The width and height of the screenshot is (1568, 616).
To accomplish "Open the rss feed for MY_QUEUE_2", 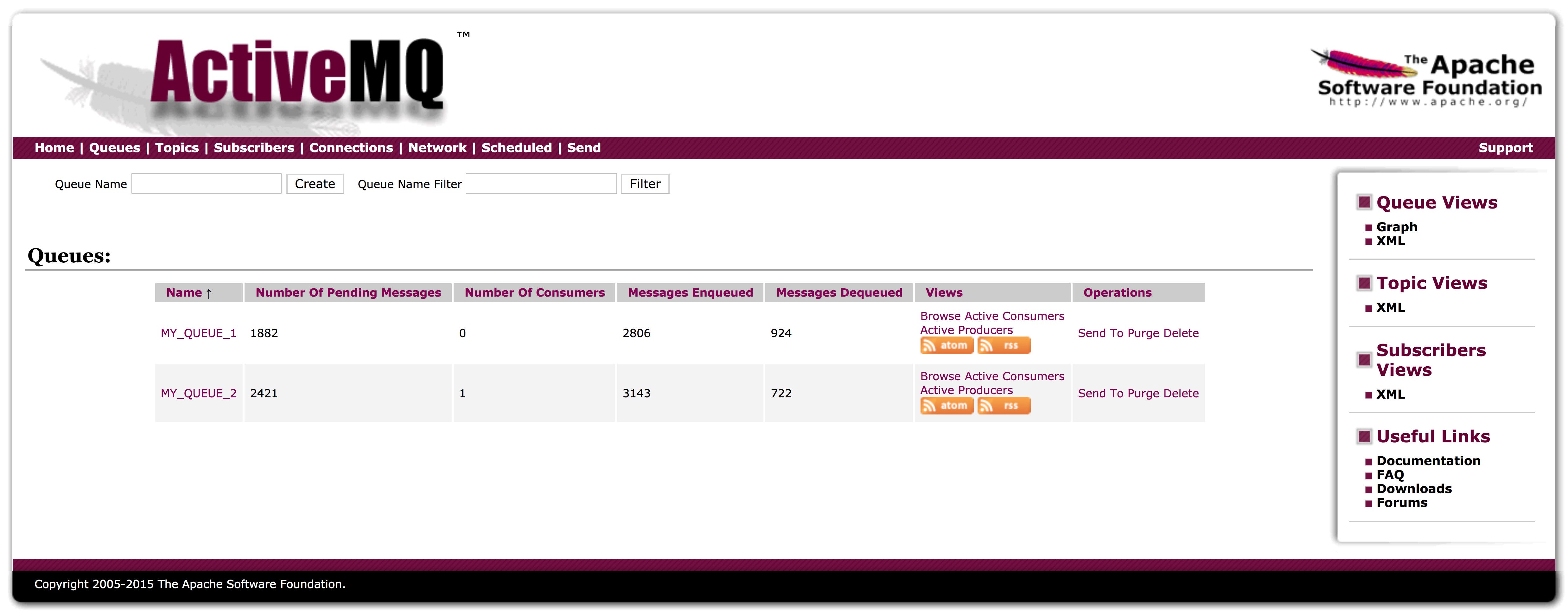I will click(x=1003, y=405).
